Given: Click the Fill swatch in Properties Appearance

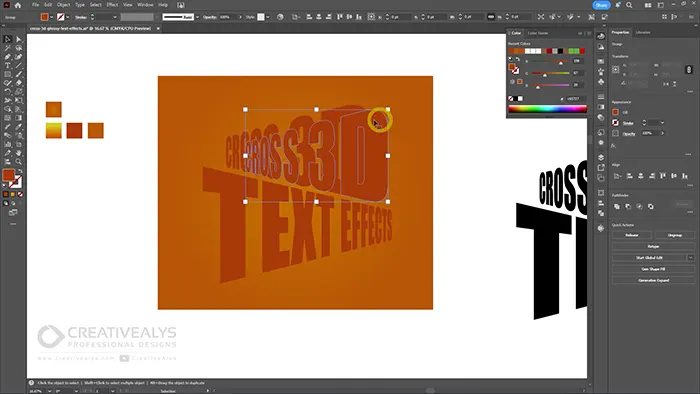Looking at the screenshot, I should (x=615, y=112).
